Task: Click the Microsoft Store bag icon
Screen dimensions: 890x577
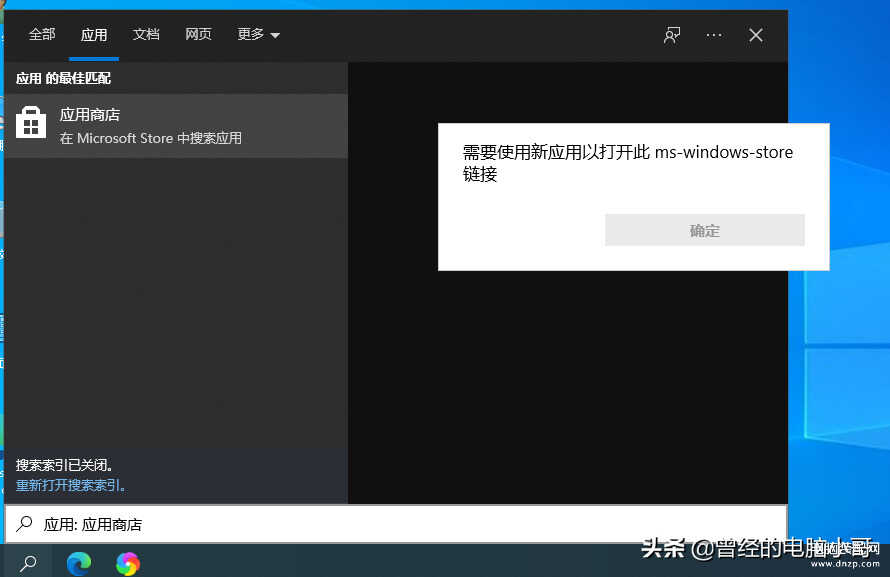Action: click(x=31, y=123)
